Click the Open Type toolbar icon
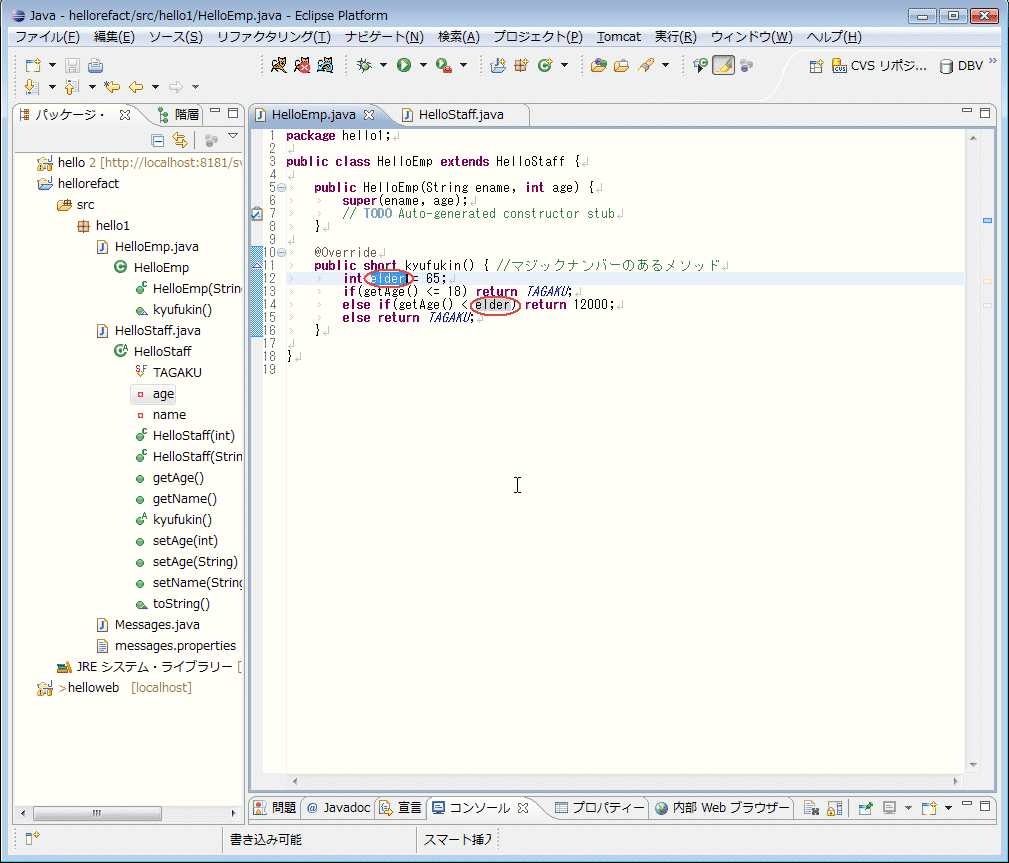The height and width of the screenshot is (863, 1009). pos(598,65)
